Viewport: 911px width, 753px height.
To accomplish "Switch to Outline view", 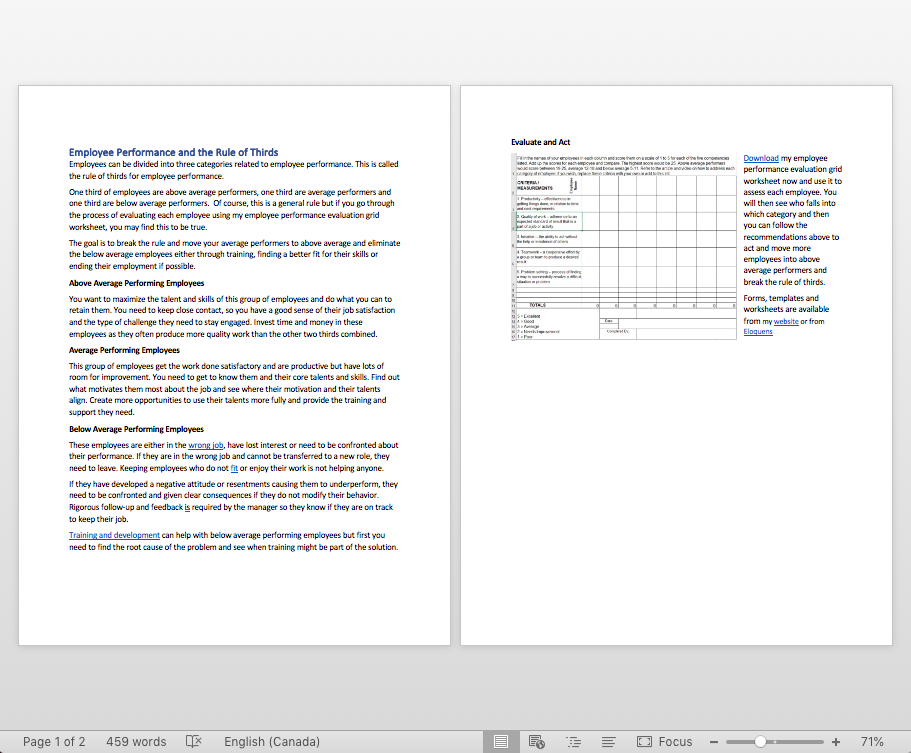I will click(573, 741).
